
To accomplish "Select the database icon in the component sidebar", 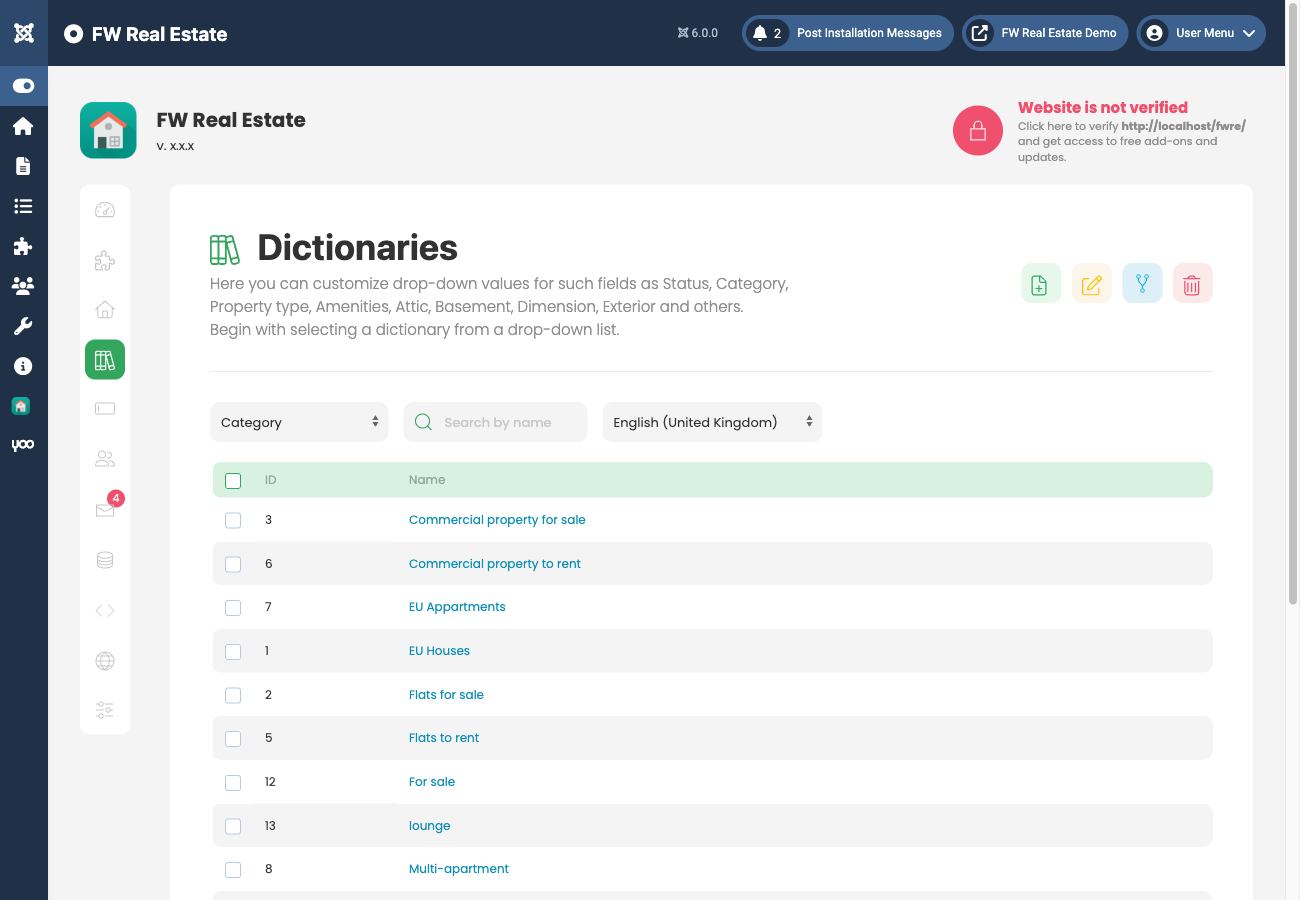I will coord(105,559).
